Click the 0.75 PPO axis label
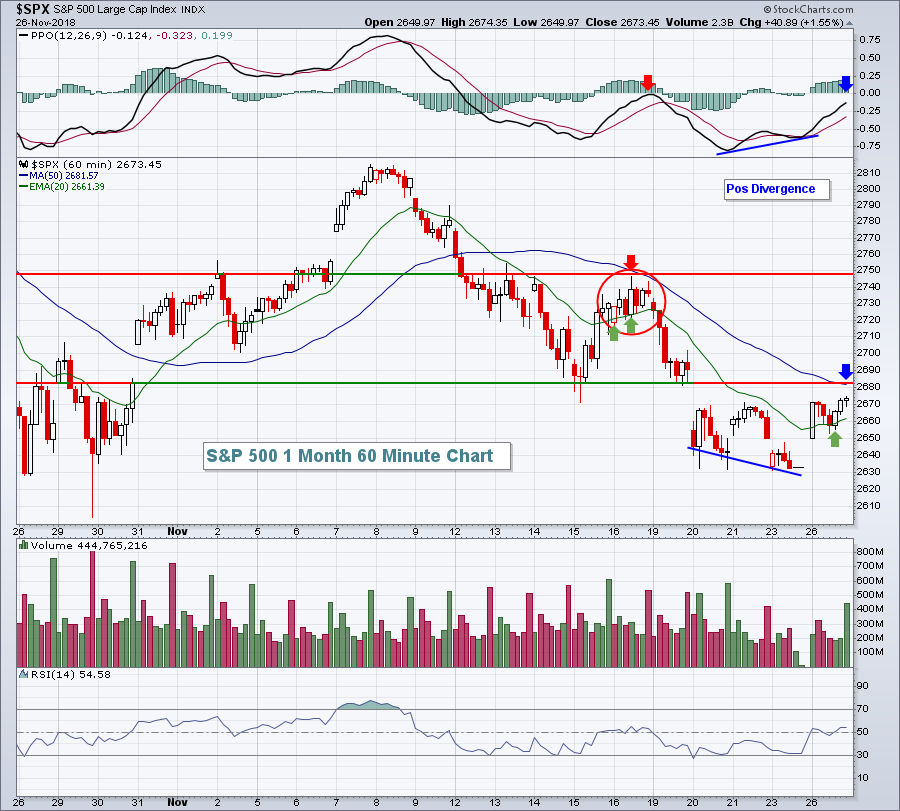Screen dimensions: 900x811 [870, 40]
